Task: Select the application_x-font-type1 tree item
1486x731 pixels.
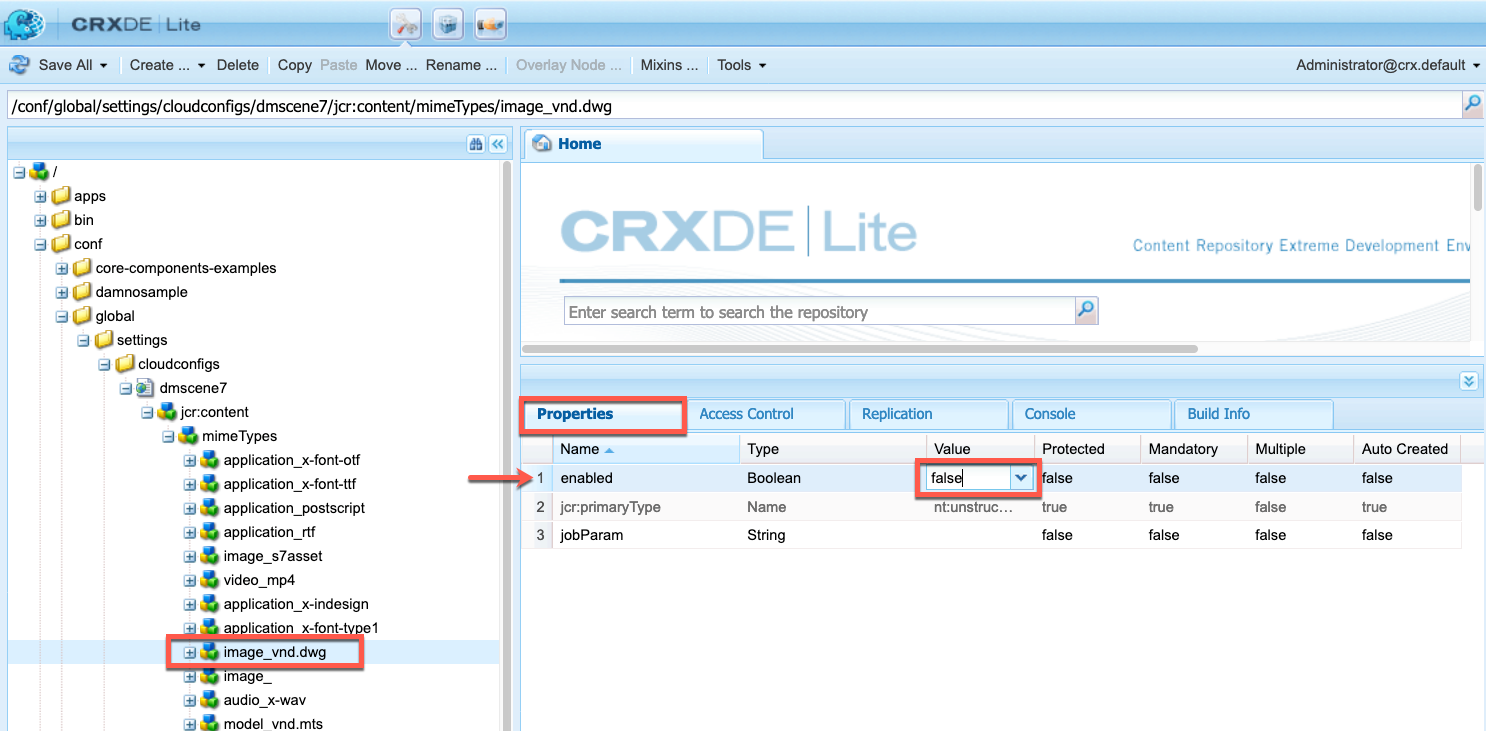Action: click(301, 628)
